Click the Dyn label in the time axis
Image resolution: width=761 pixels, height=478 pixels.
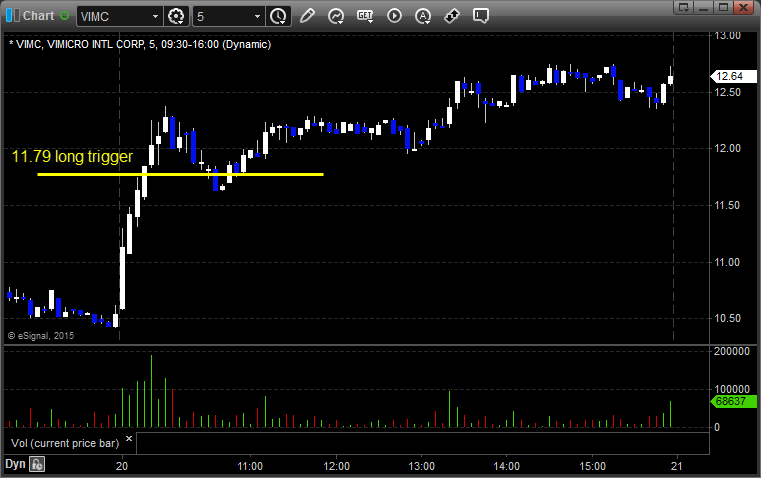point(15,464)
